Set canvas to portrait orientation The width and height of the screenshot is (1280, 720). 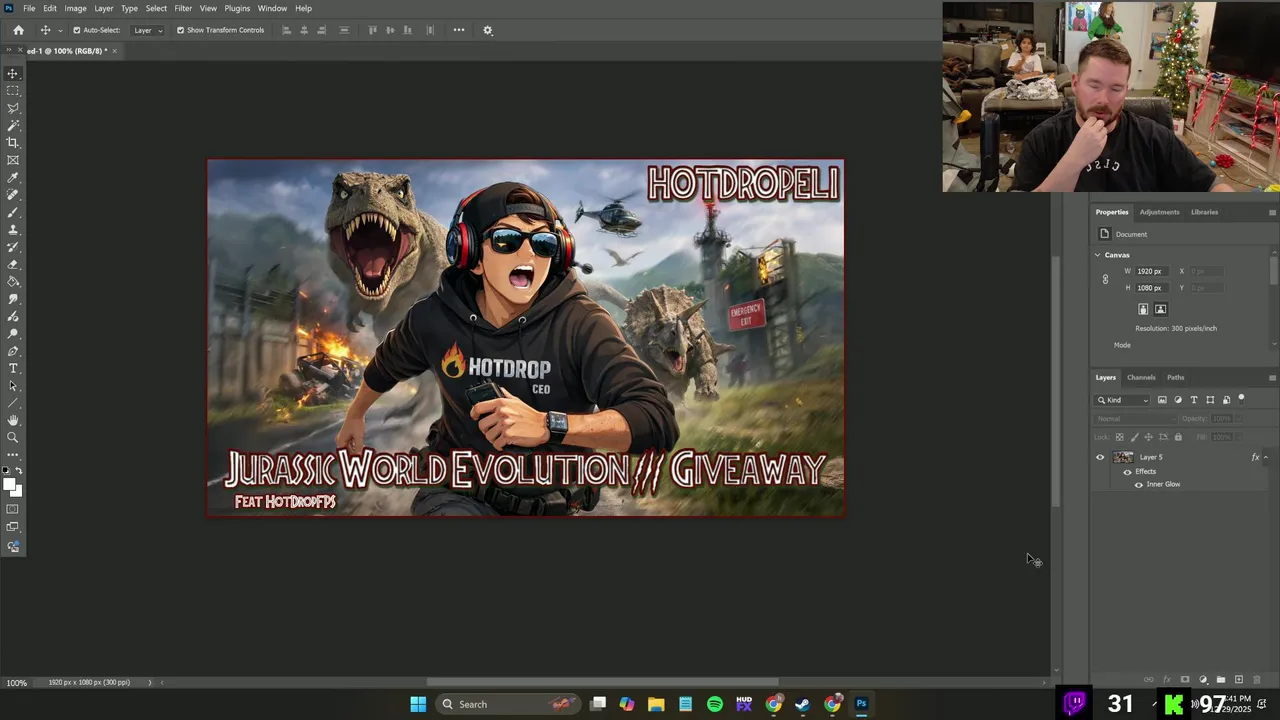click(x=1143, y=309)
